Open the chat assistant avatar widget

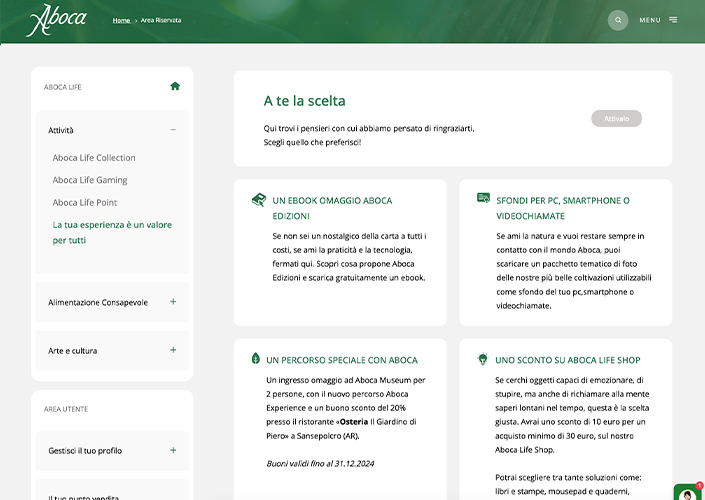[688, 492]
